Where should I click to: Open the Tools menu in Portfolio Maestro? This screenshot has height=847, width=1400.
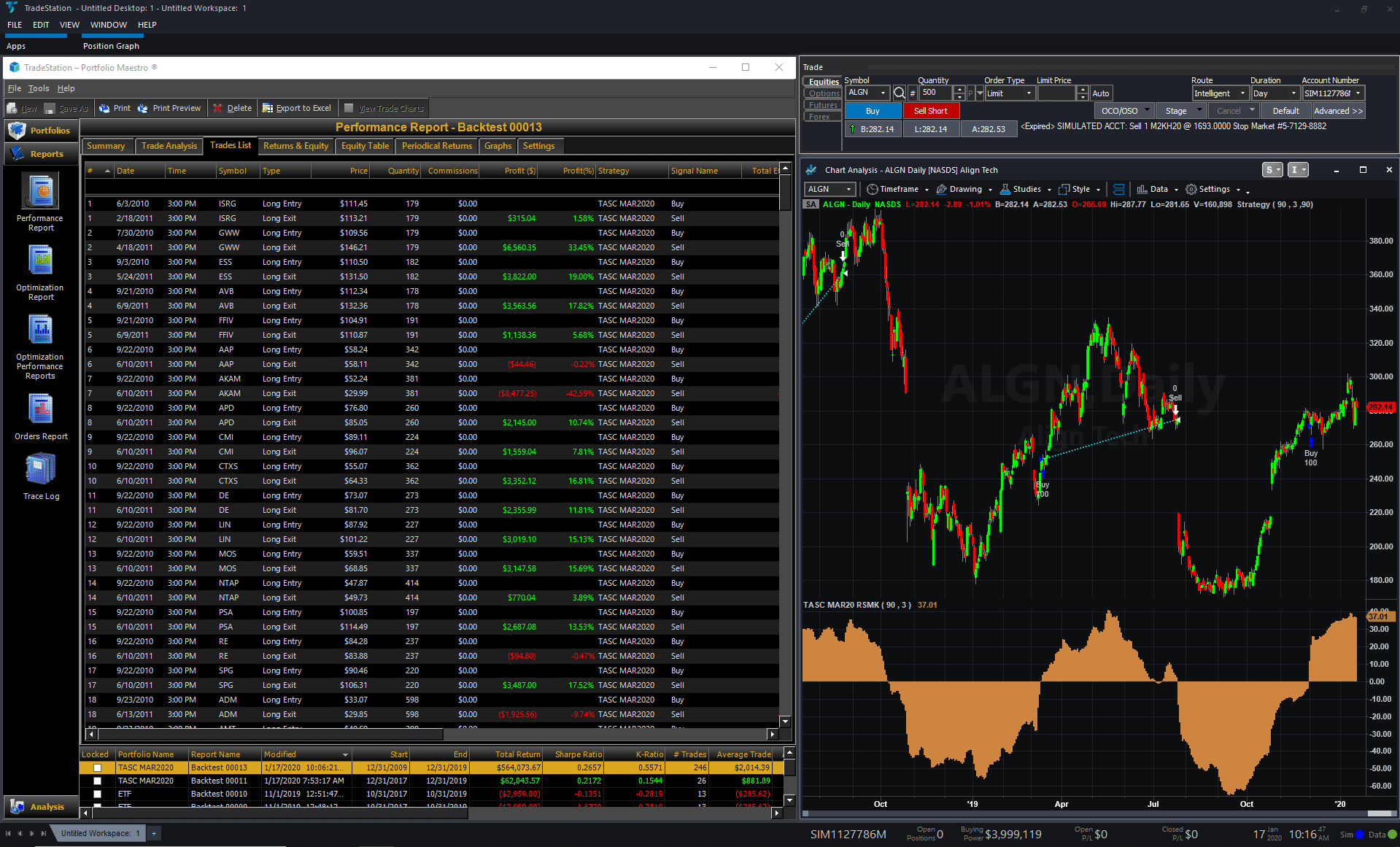[x=39, y=88]
